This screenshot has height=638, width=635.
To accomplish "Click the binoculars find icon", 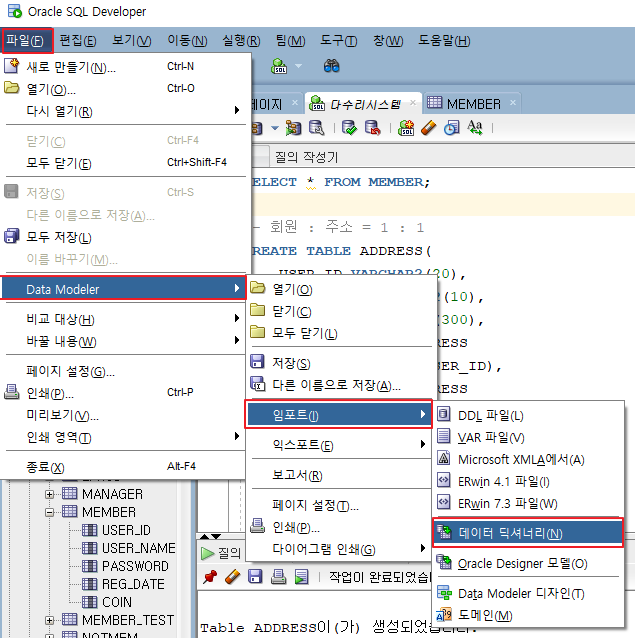I will pyautogui.click(x=332, y=66).
